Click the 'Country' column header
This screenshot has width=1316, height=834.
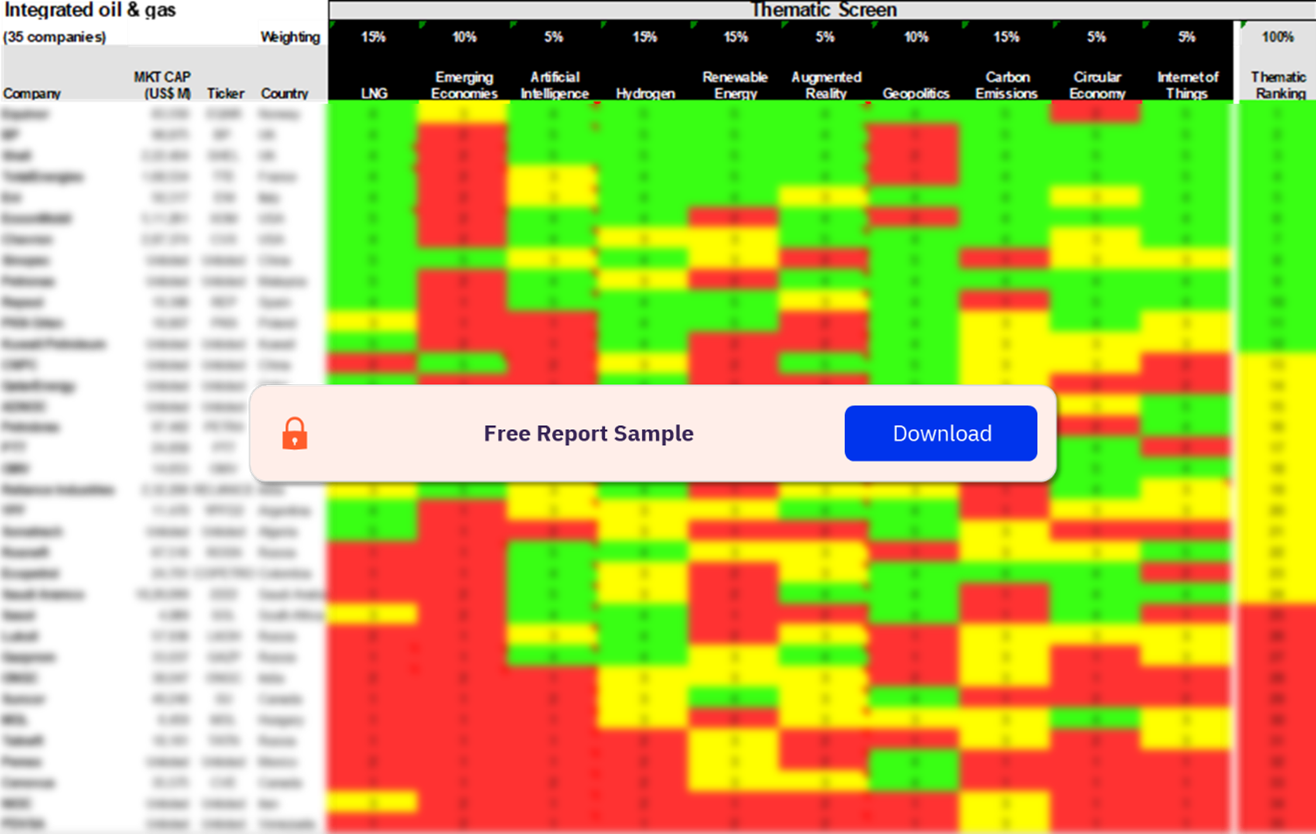coord(285,93)
